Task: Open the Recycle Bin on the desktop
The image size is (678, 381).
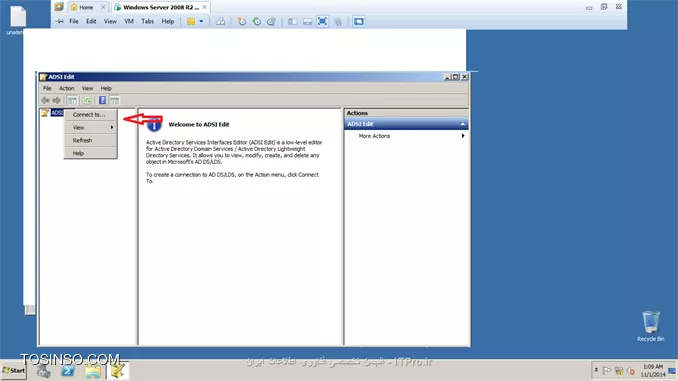Action: [650, 326]
